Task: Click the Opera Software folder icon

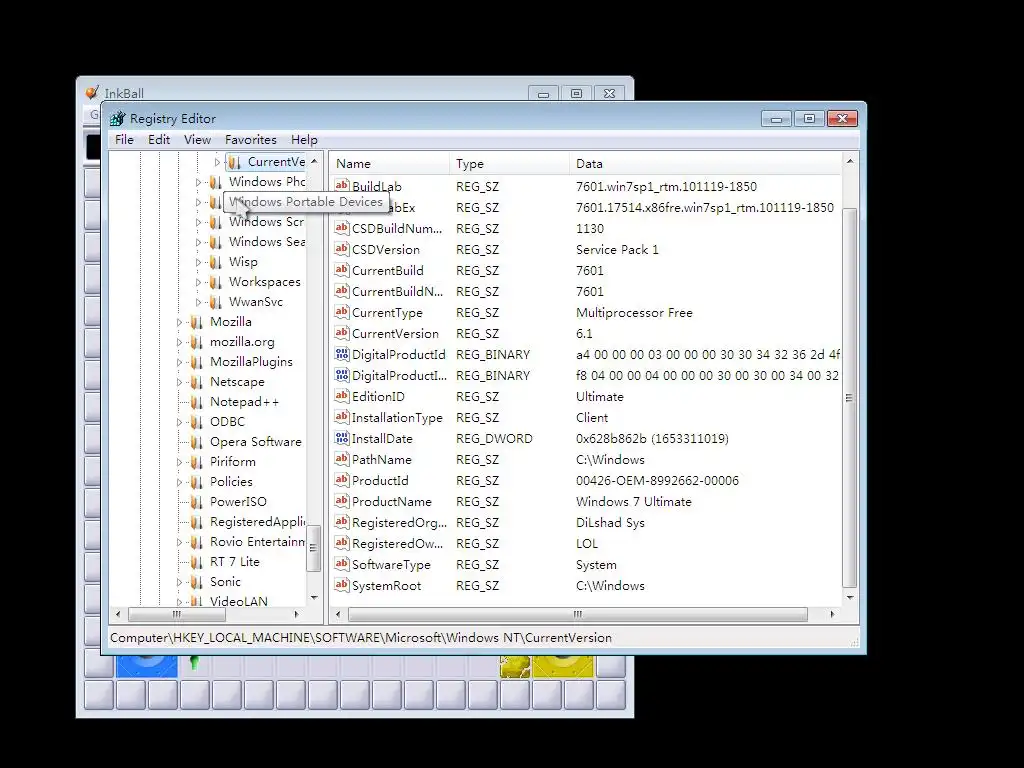Action: click(x=196, y=441)
